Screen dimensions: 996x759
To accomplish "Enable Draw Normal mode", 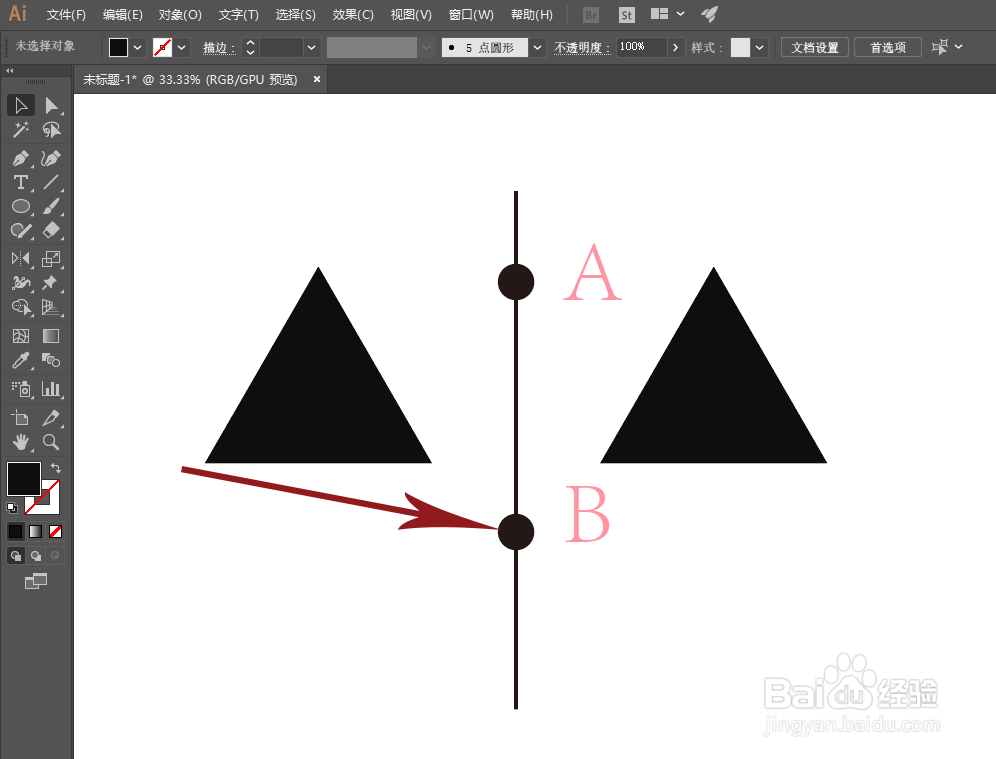I will 15,556.
